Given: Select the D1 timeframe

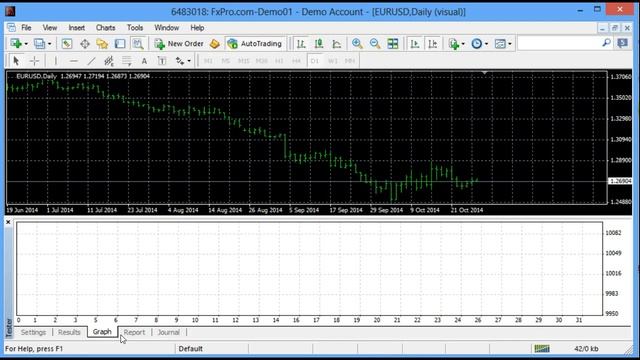Looking at the screenshot, I should [314, 61].
